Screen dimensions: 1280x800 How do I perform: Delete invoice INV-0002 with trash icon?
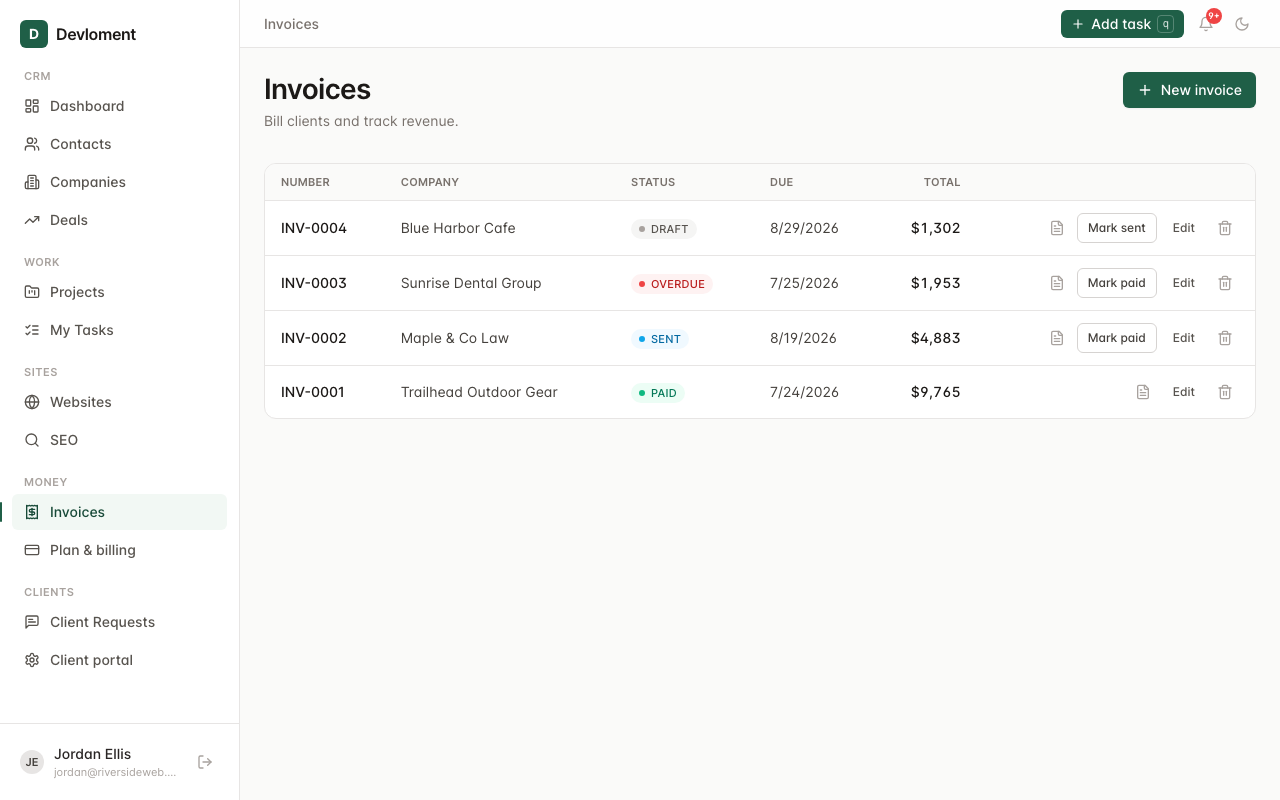coord(1225,338)
